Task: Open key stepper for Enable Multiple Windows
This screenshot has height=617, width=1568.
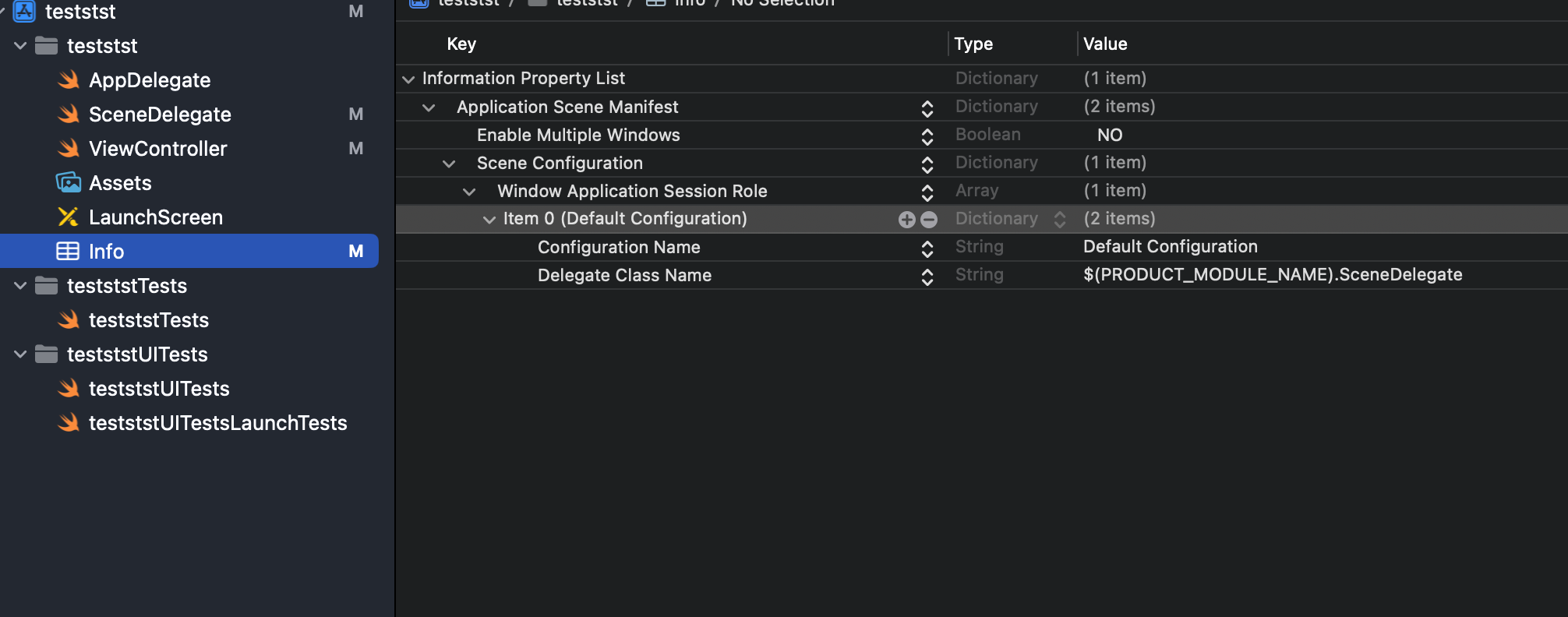Action: pos(927,136)
